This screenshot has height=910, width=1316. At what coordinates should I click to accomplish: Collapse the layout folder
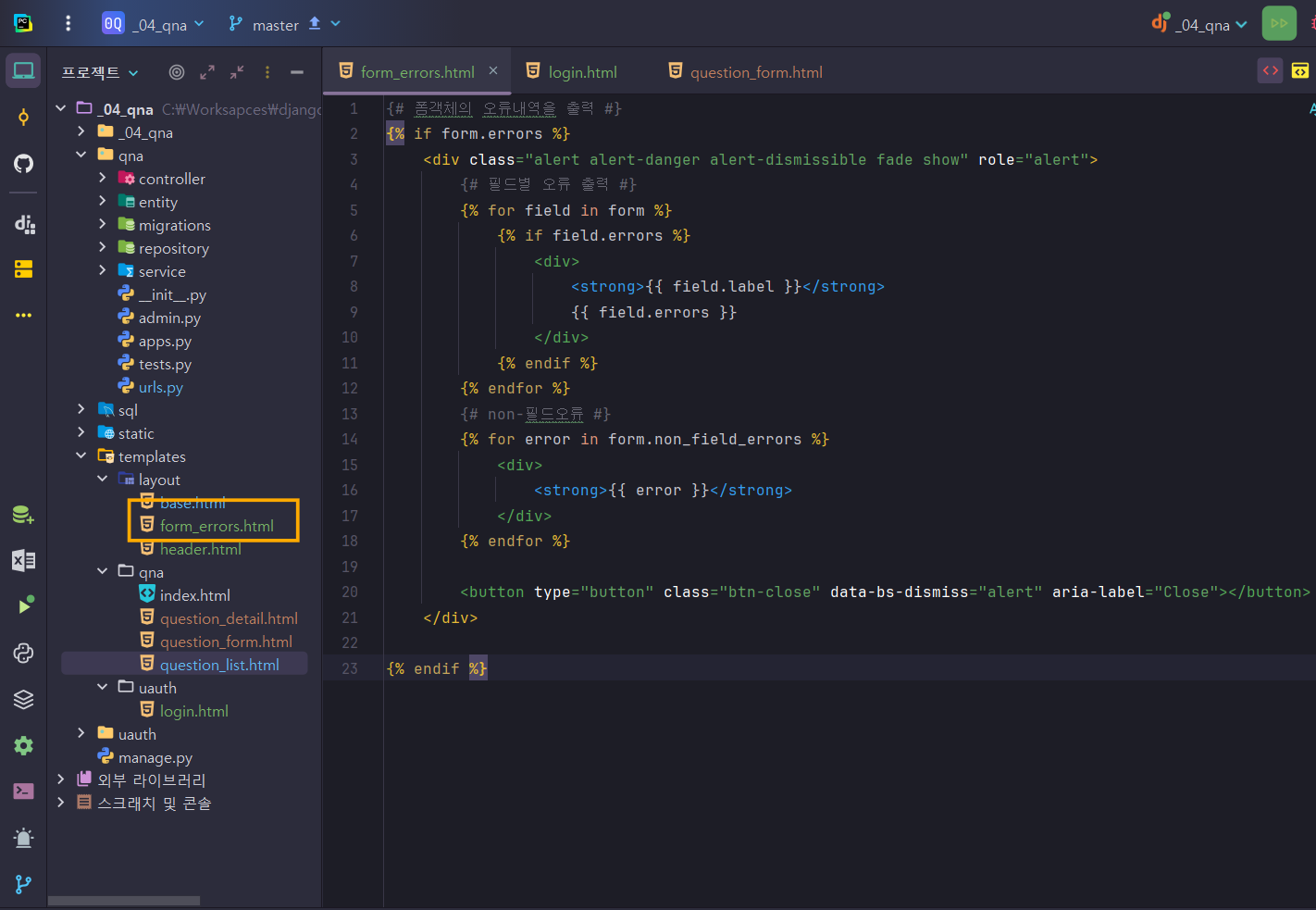(x=102, y=479)
